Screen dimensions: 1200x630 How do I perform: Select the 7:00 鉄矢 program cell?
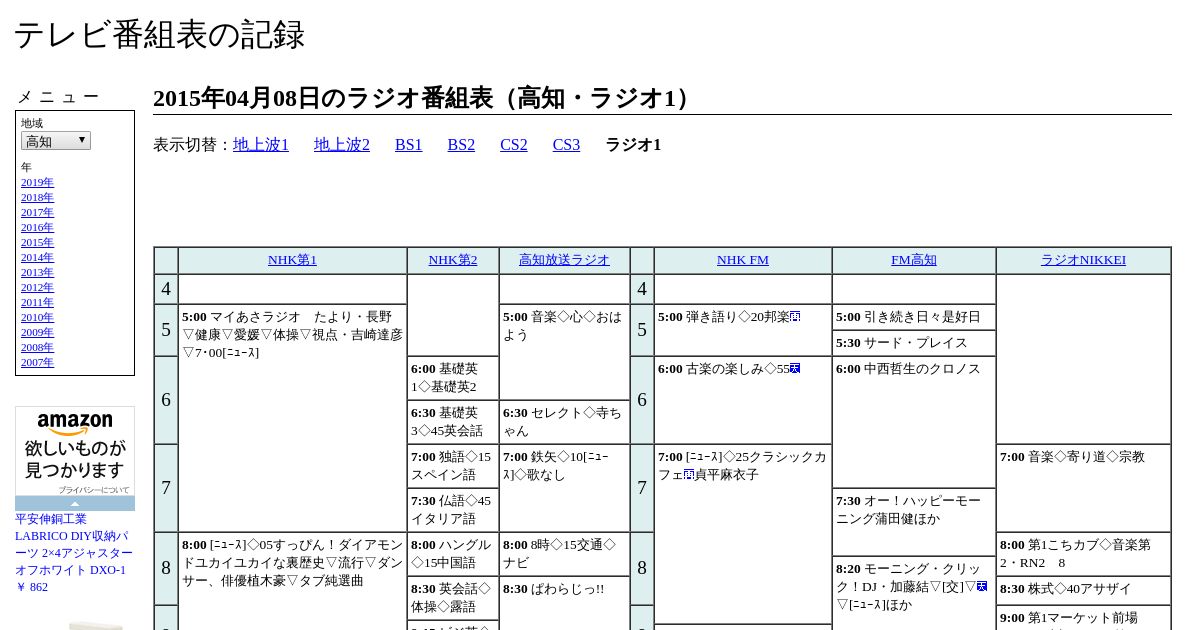564,488
